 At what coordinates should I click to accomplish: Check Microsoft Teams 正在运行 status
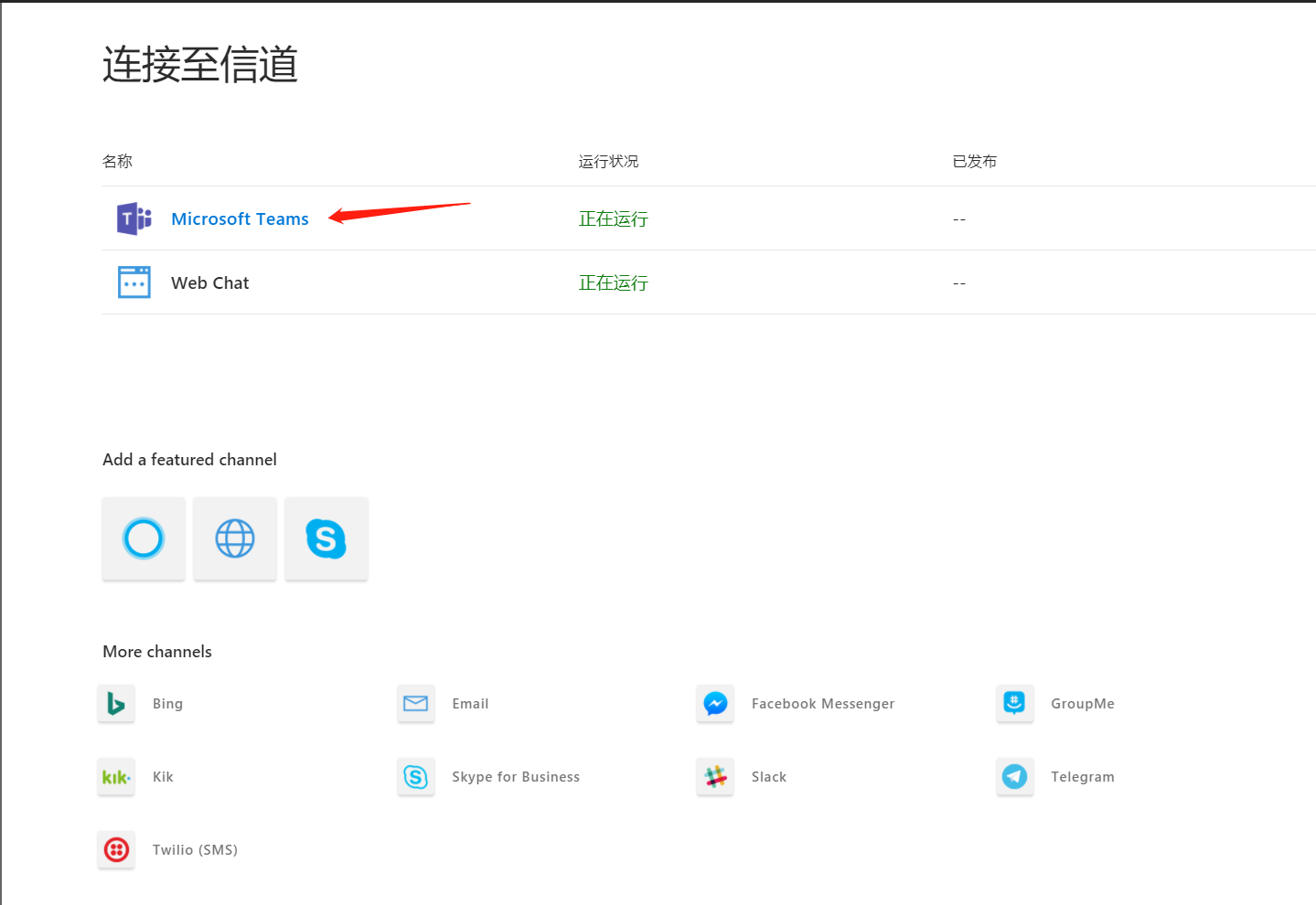(x=613, y=218)
